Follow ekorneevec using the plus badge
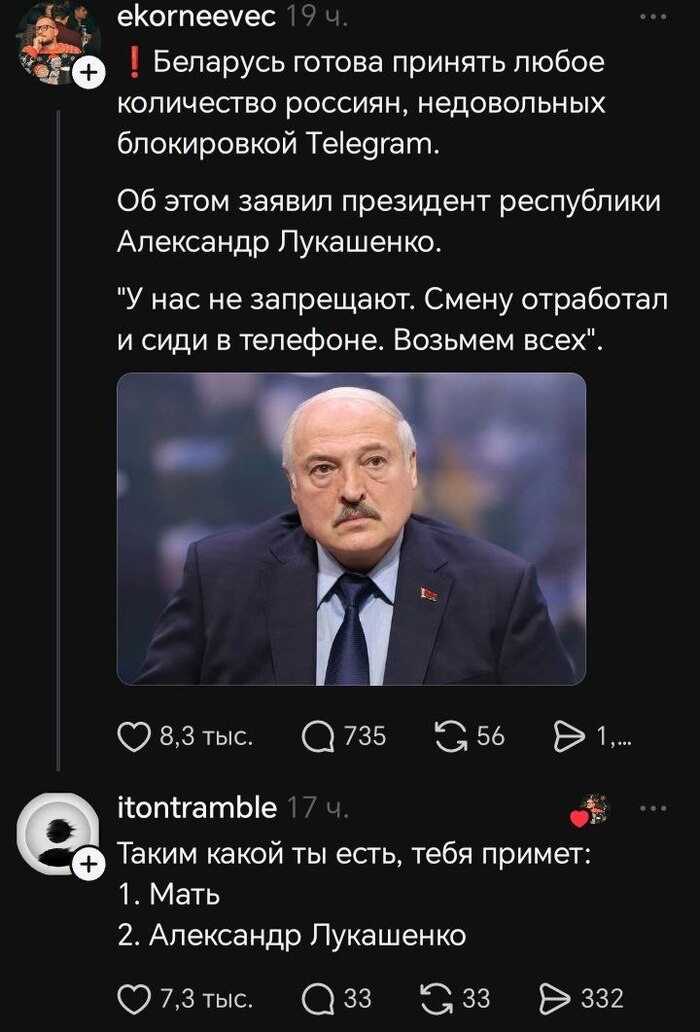The height and width of the screenshot is (1032, 700). (88, 73)
